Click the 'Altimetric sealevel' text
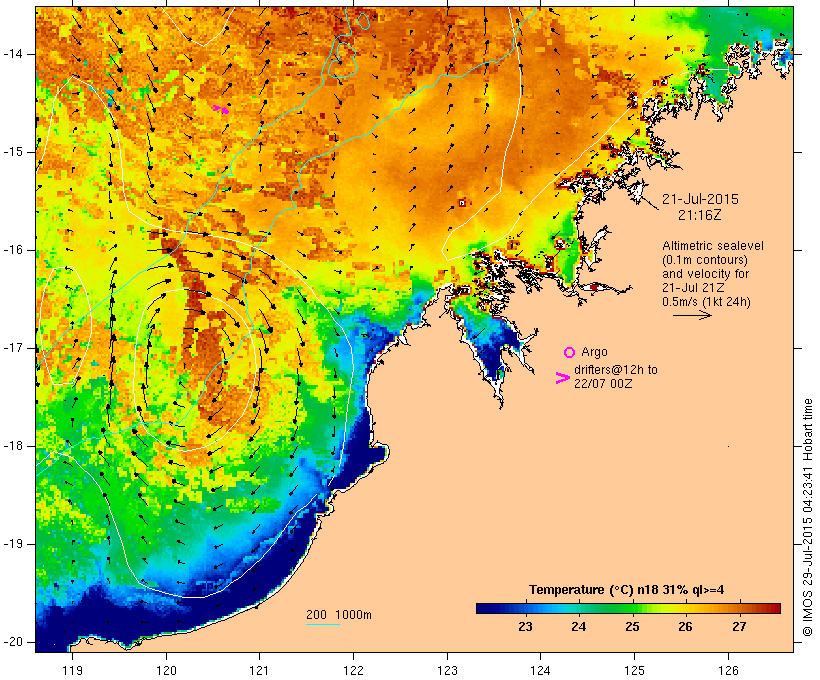The height and width of the screenshot is (680, 820). [x=713, y=246]
